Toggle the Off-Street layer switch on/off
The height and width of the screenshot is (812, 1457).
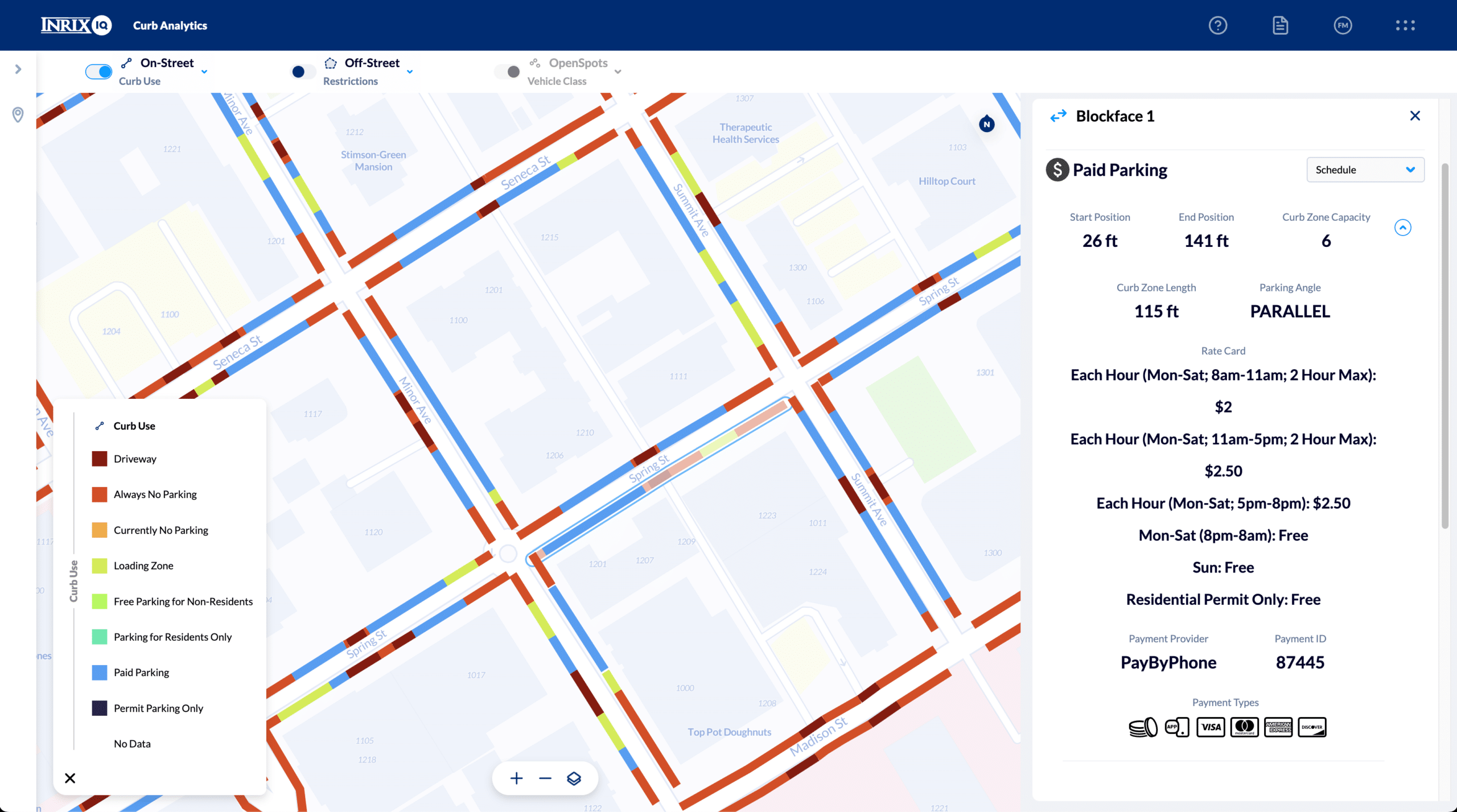[x=299, y=70]
